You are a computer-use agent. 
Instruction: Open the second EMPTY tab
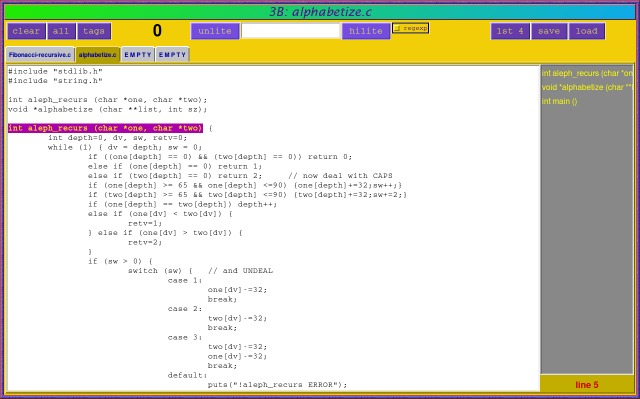click(x=172, y=55)
